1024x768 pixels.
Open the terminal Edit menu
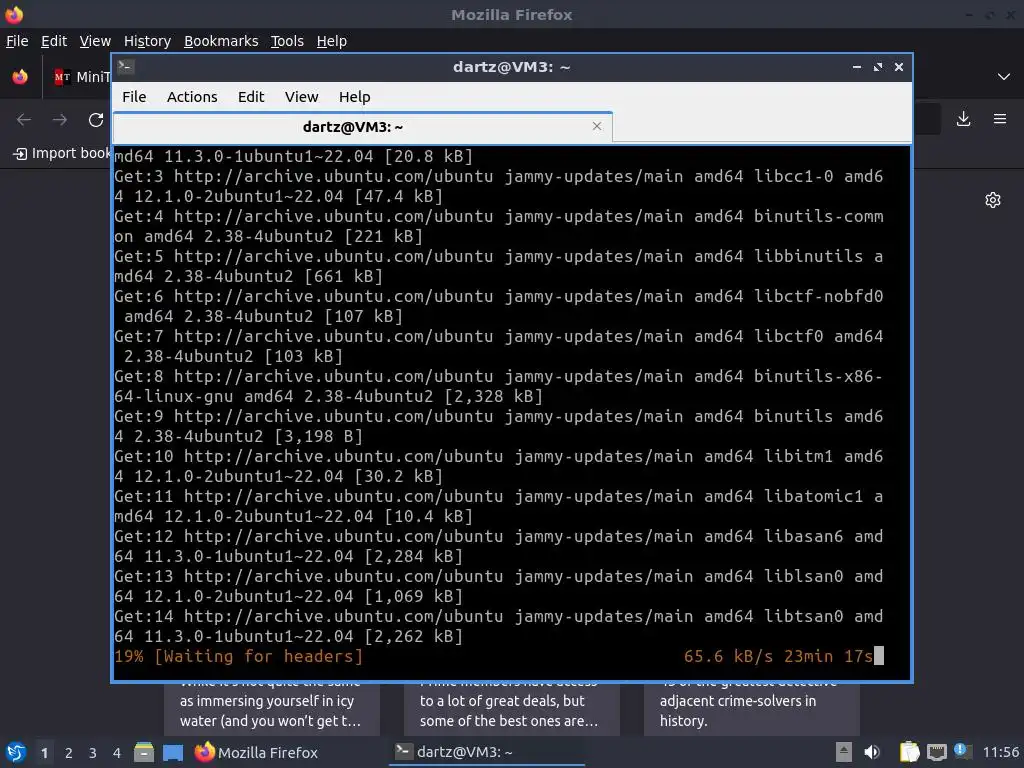tap(251, 97)
